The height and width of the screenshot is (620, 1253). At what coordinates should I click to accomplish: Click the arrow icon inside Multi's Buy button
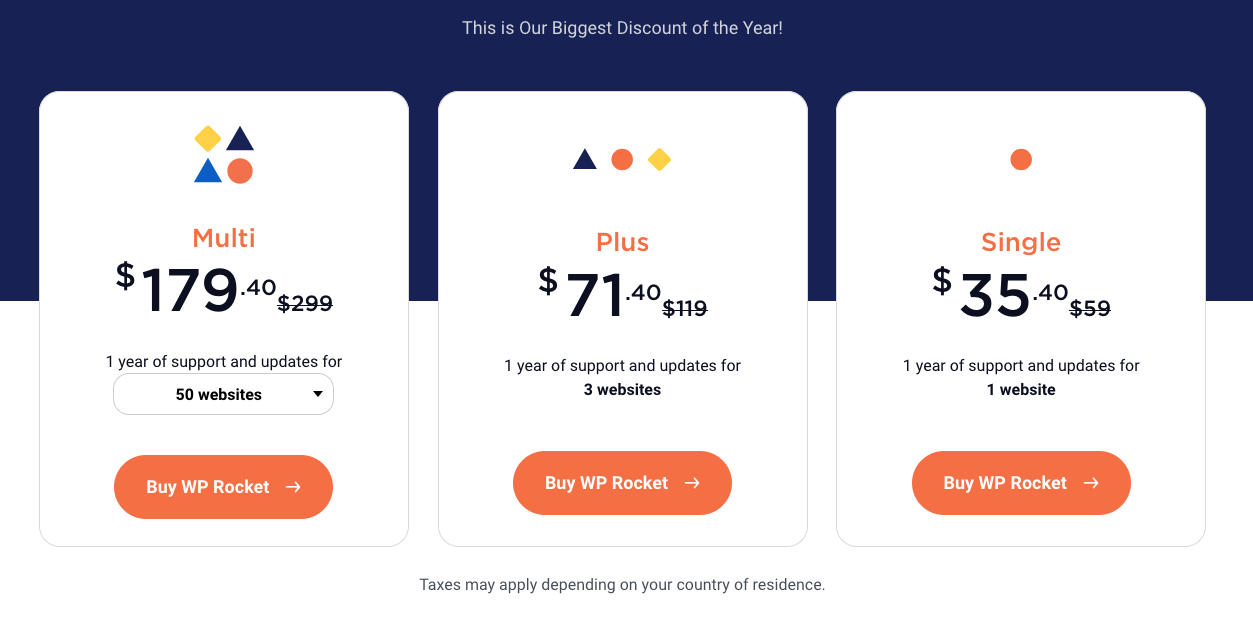click(x=292, y=487)
